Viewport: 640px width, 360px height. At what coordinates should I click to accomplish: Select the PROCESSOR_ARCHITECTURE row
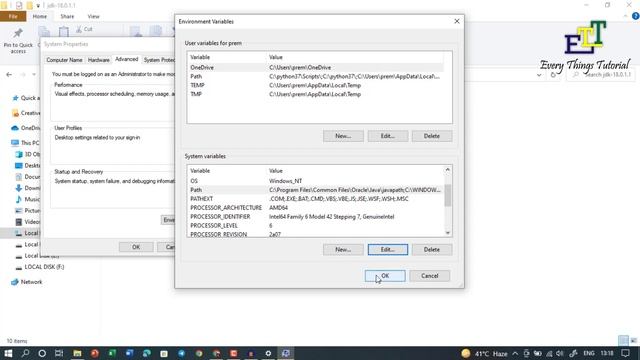pyautogui.click(x=315, y=208)
